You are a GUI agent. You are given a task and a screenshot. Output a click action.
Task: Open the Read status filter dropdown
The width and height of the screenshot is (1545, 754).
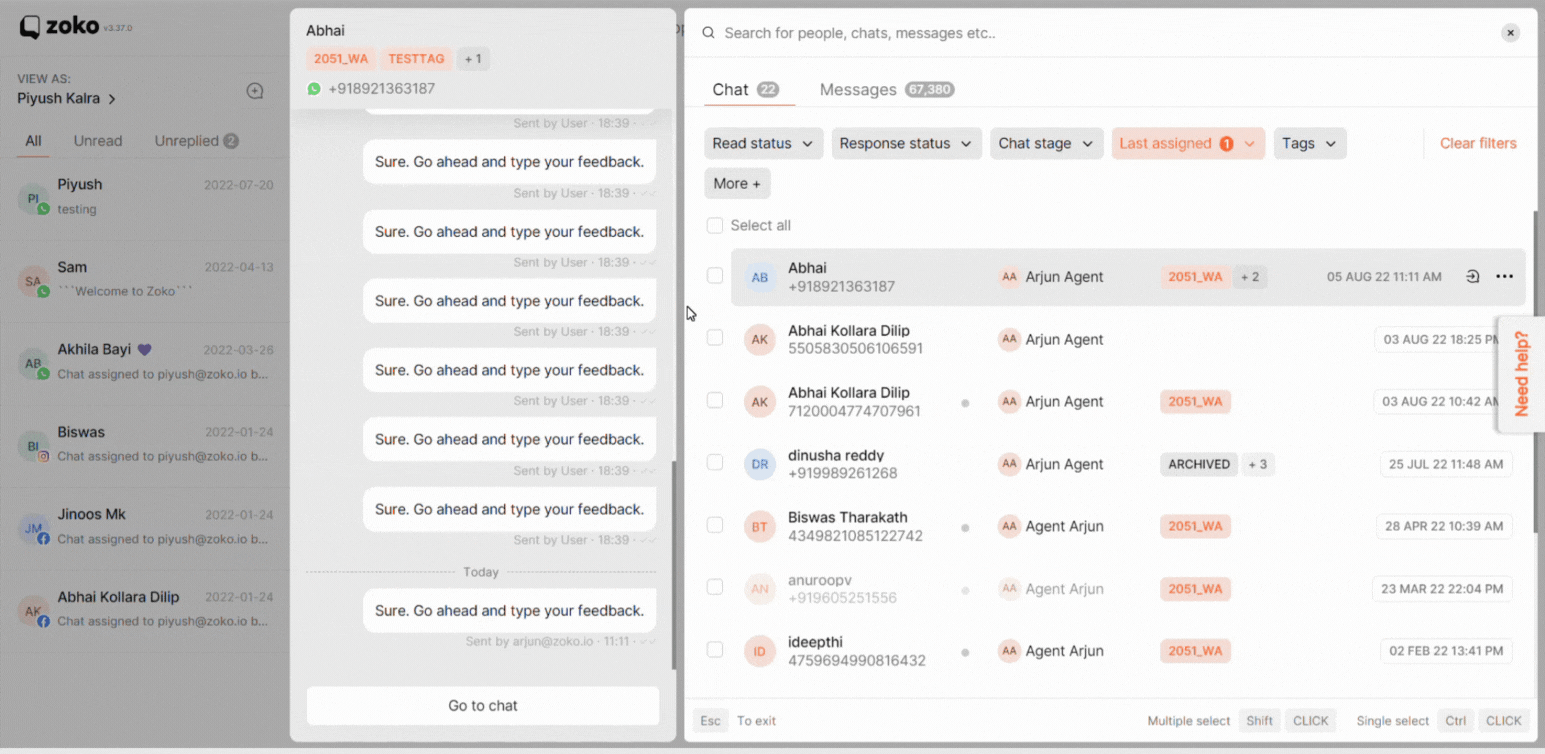pyautogui.click(x=764, y=144)
